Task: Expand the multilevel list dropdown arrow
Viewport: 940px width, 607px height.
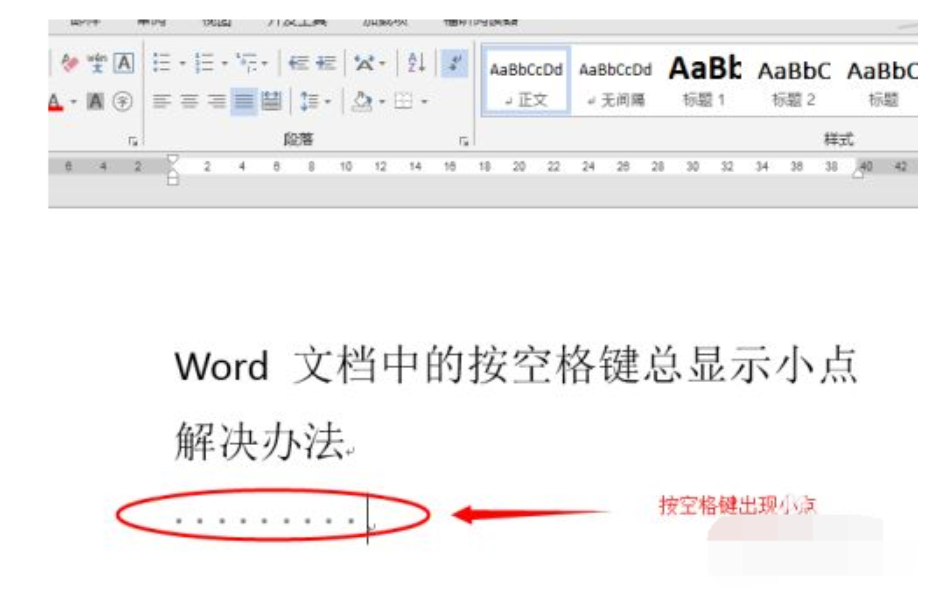Action: [x=265, y=63]
